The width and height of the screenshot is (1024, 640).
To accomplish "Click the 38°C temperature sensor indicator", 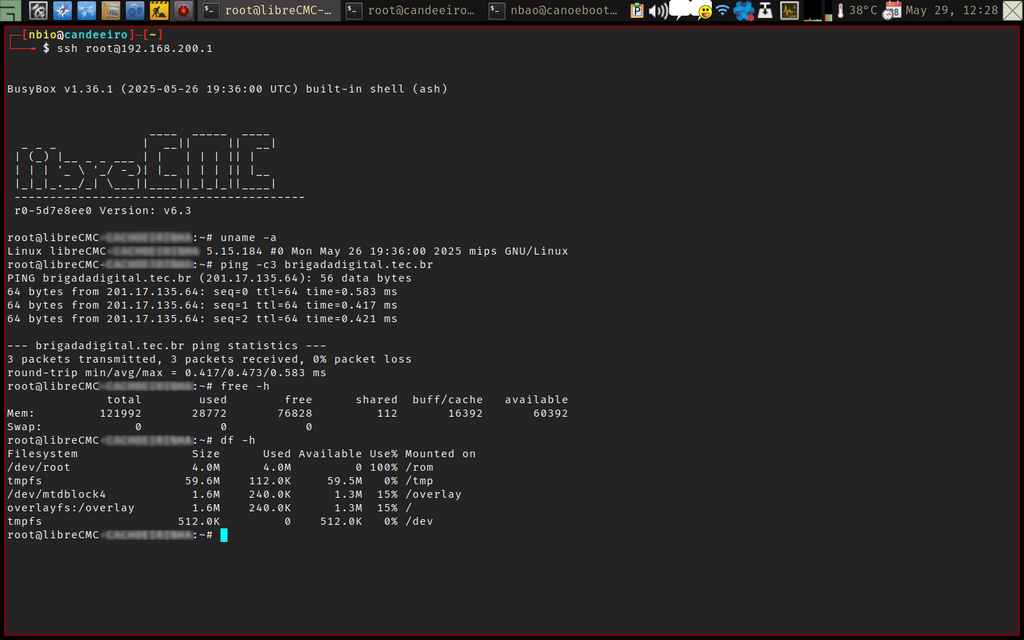I will pos(856,11).
